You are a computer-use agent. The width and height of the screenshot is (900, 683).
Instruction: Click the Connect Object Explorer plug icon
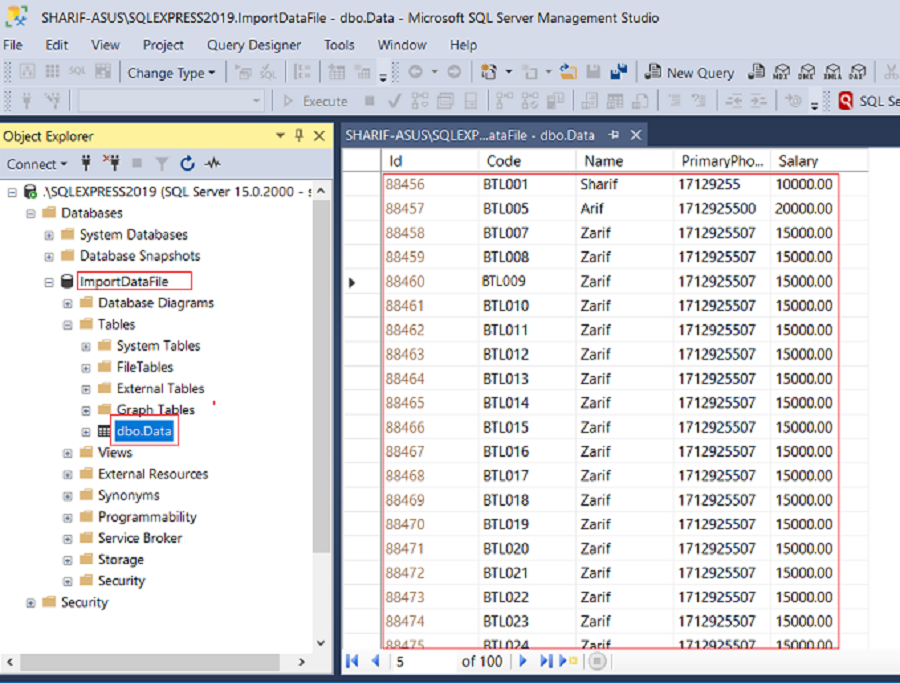click(x=86, y=164)
